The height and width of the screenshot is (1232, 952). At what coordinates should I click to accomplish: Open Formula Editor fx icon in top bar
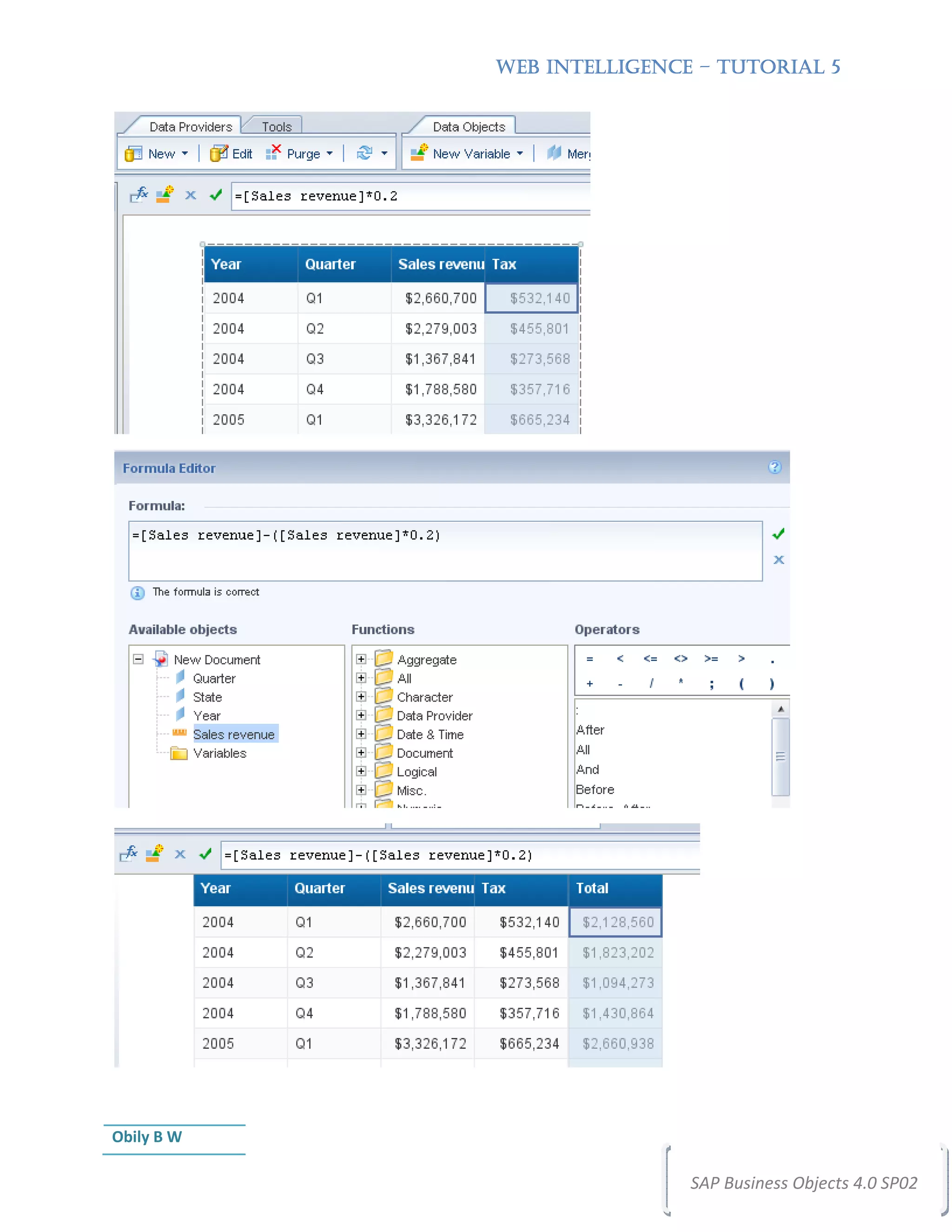pos(139,195)
